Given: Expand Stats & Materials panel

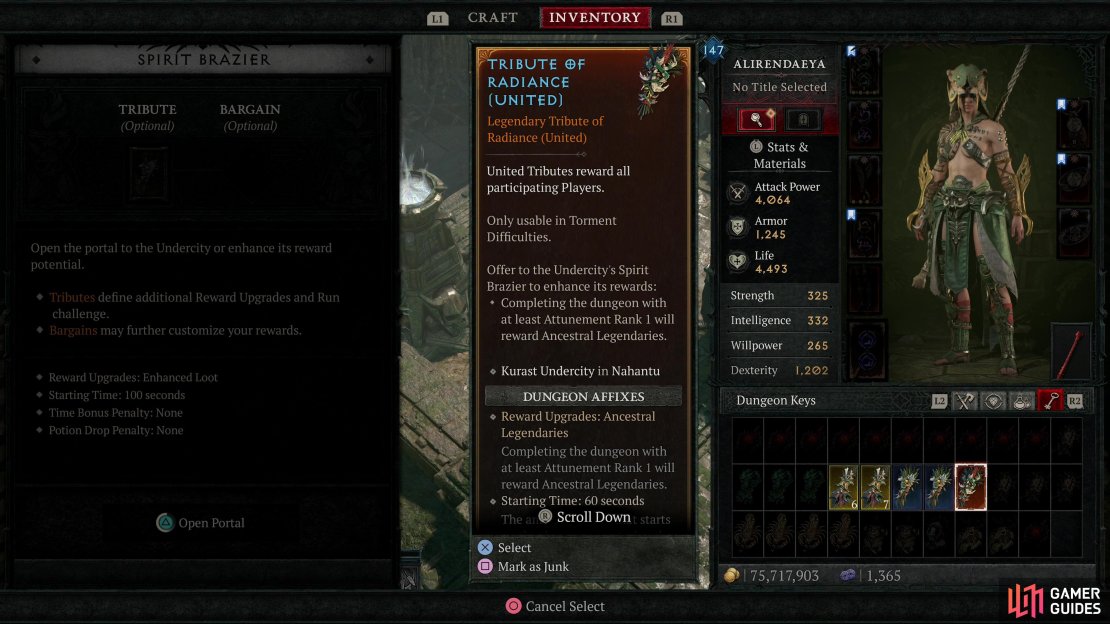Looking at the screenshot, I should point(779,155).
